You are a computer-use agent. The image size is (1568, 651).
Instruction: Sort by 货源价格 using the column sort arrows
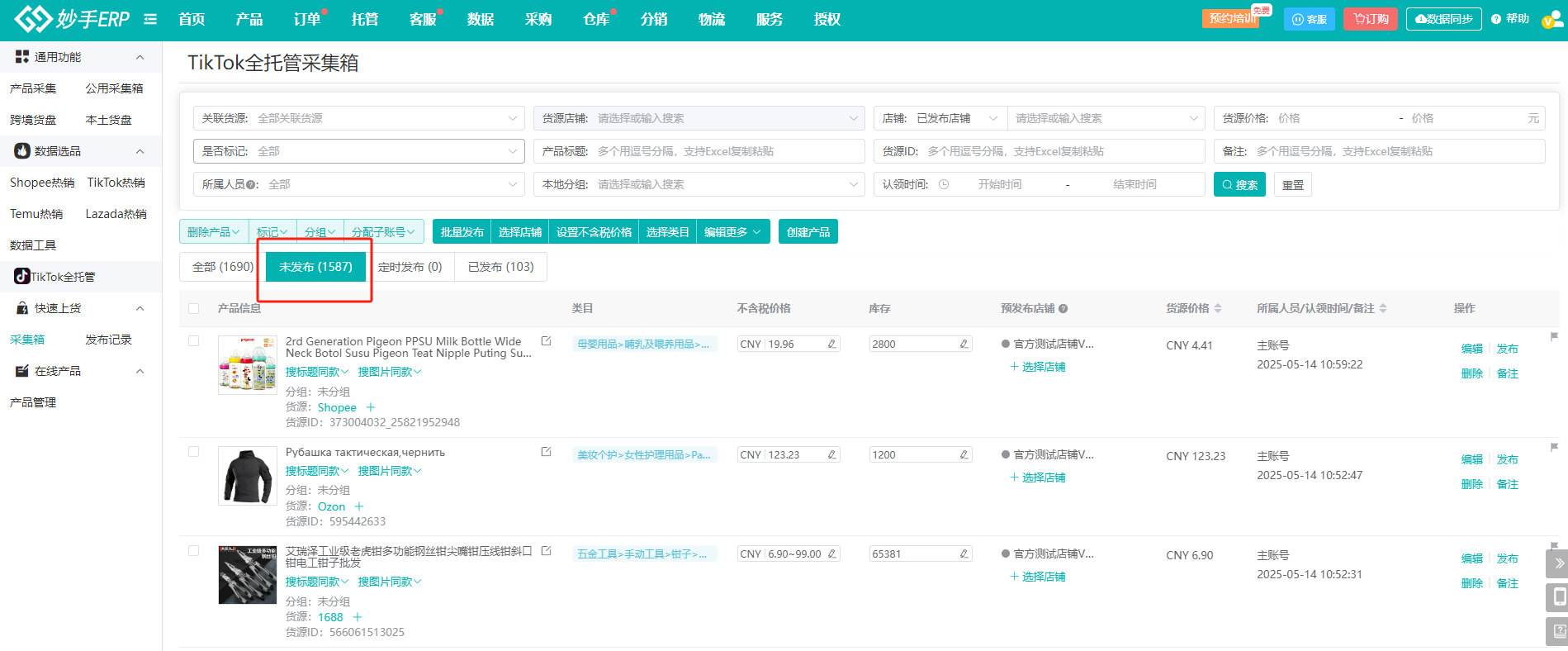1218,308
